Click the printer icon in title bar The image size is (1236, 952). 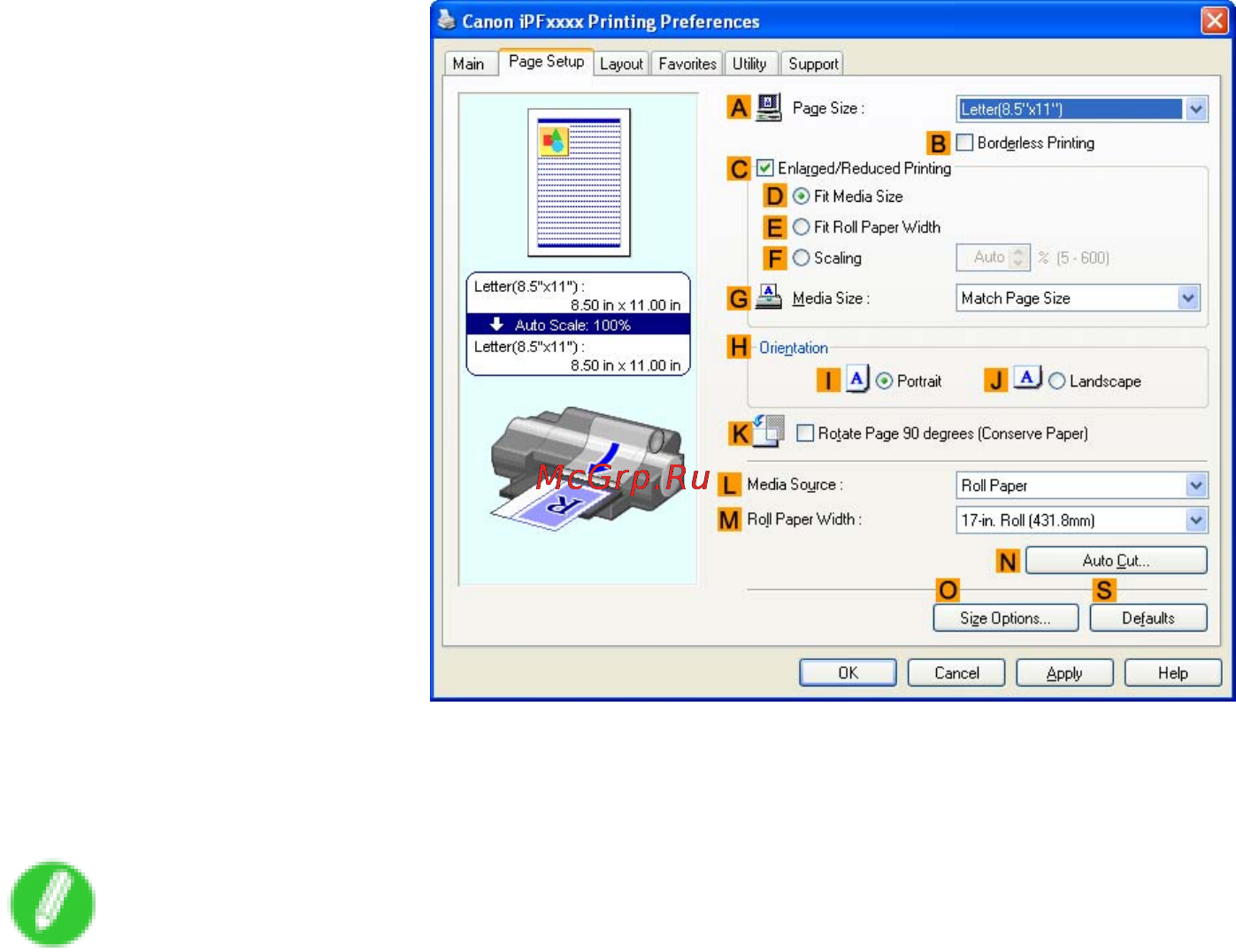447,20
